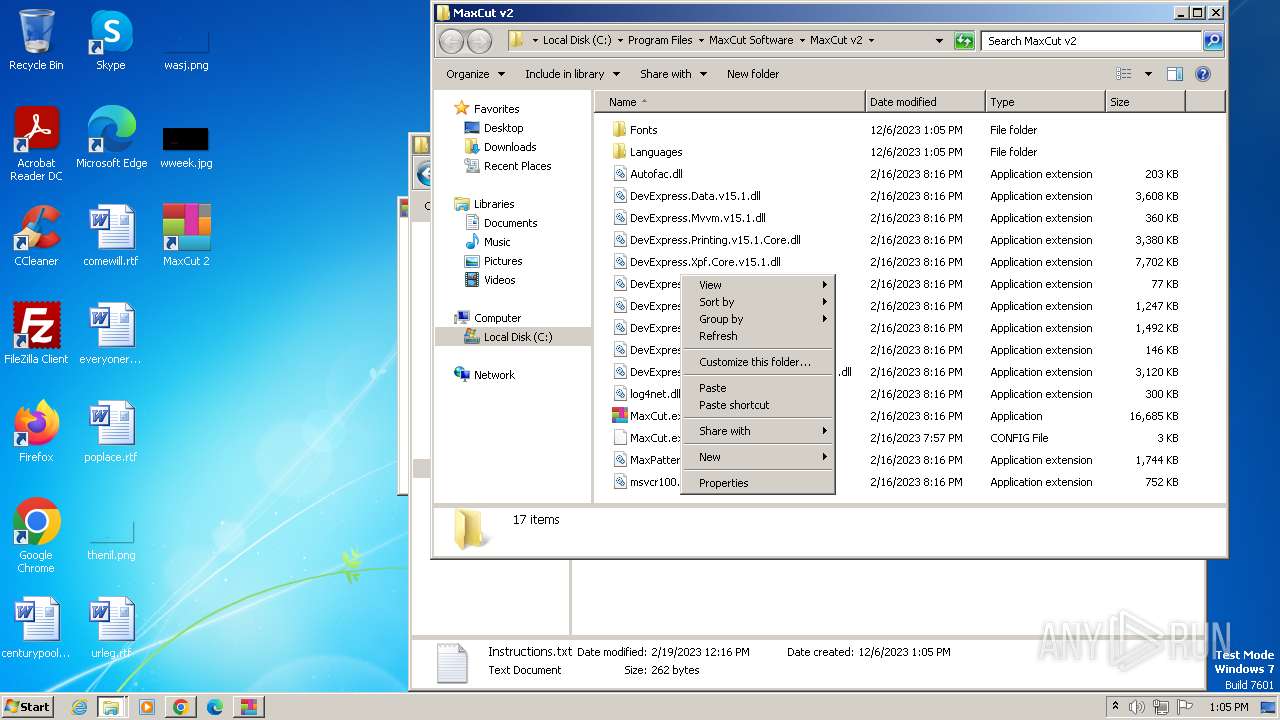Viewport: 1280px width, 720px height.
Task: Expand Program Files breadcrumb arrow
Action: click(701, 41)
